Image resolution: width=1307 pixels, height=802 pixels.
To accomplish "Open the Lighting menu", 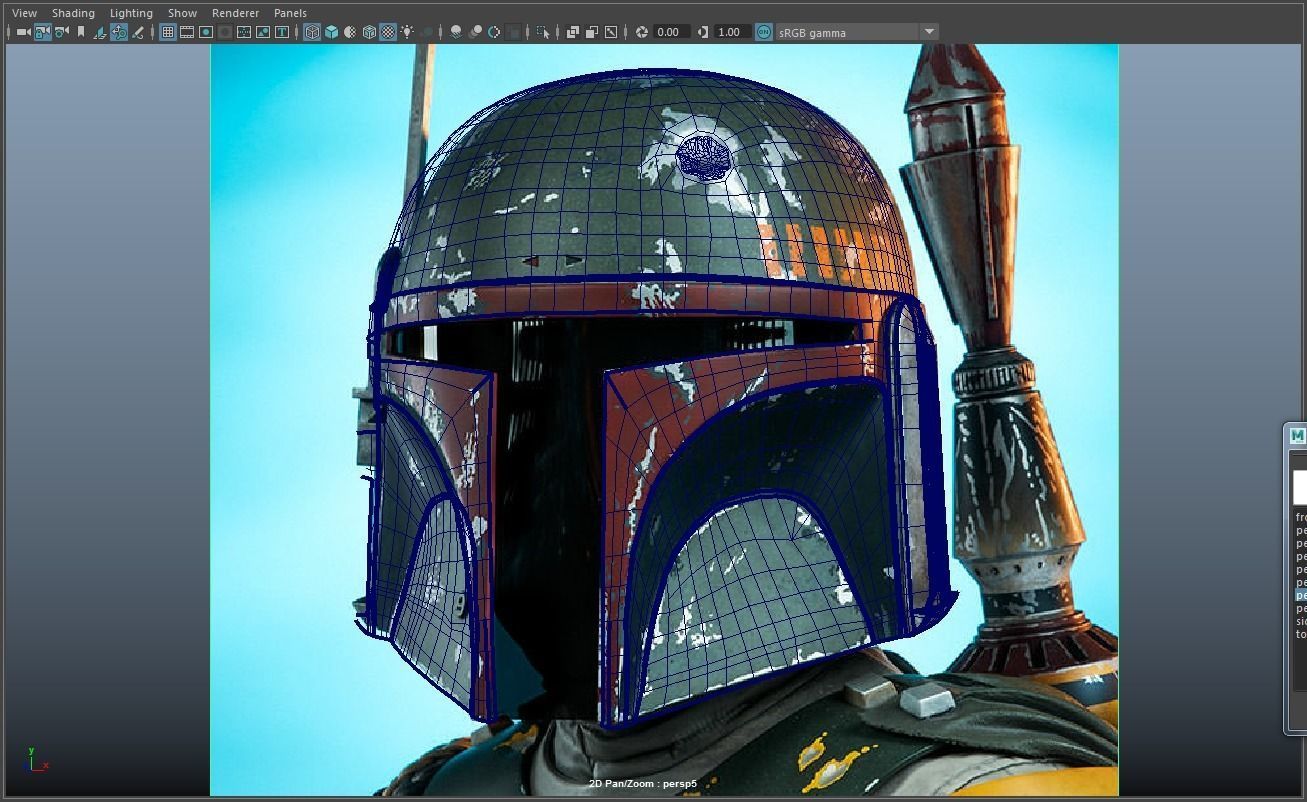I will [131, 13].
